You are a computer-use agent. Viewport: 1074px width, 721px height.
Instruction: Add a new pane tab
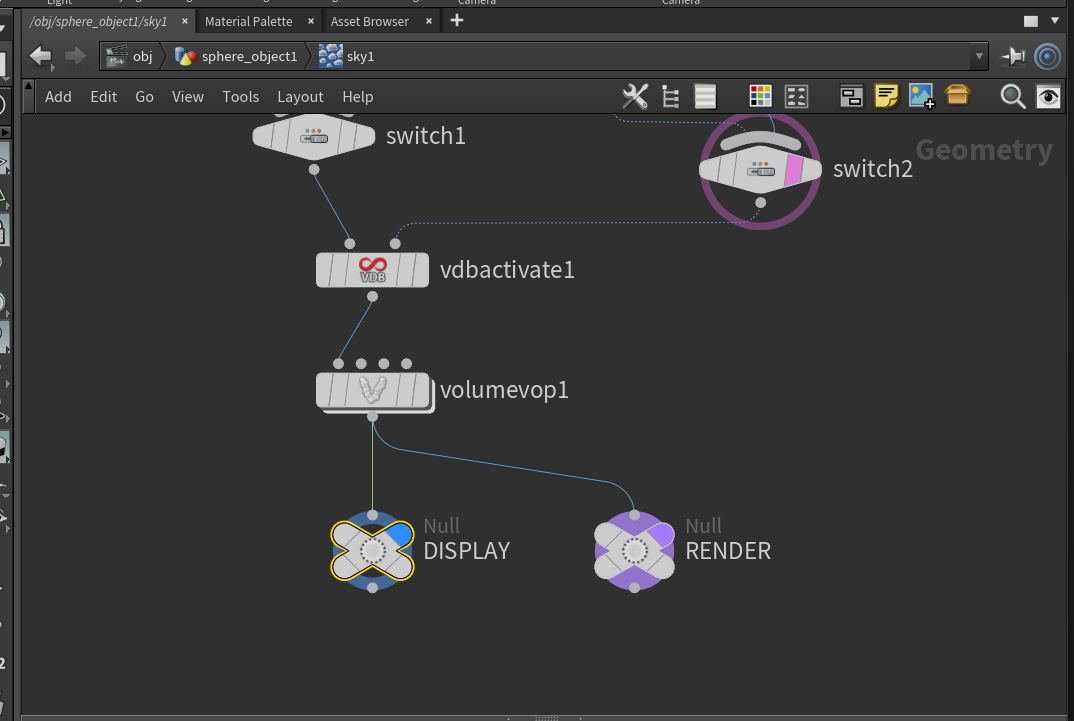pos(457,21)
